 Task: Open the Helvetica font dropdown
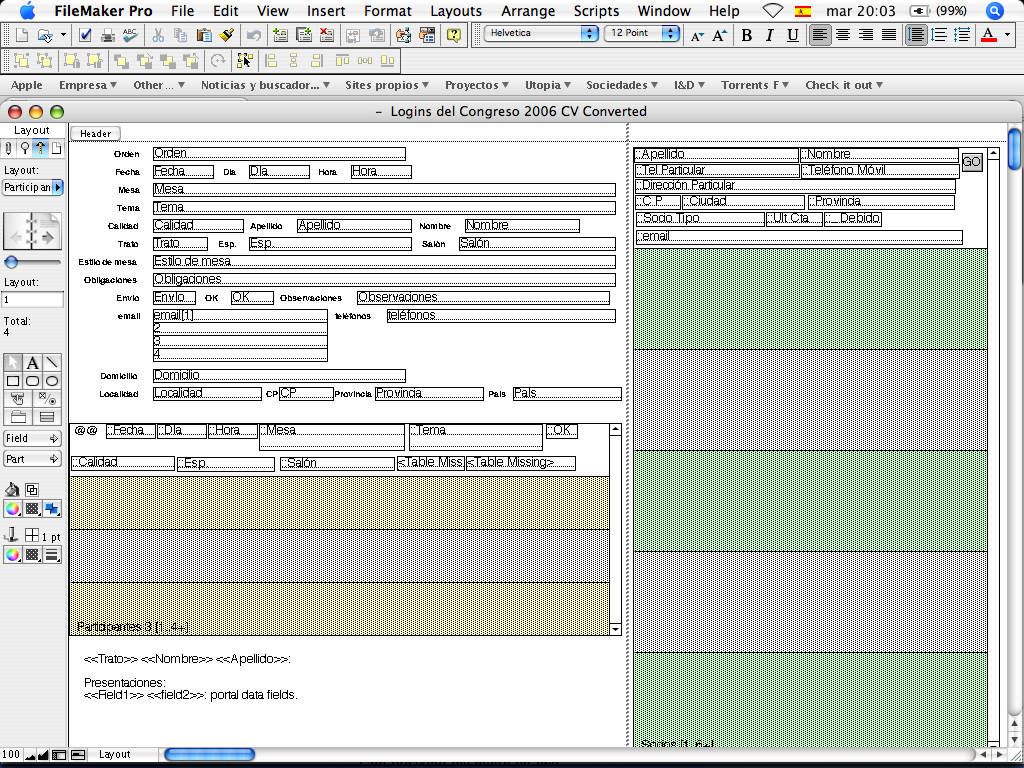pos(541,33)
